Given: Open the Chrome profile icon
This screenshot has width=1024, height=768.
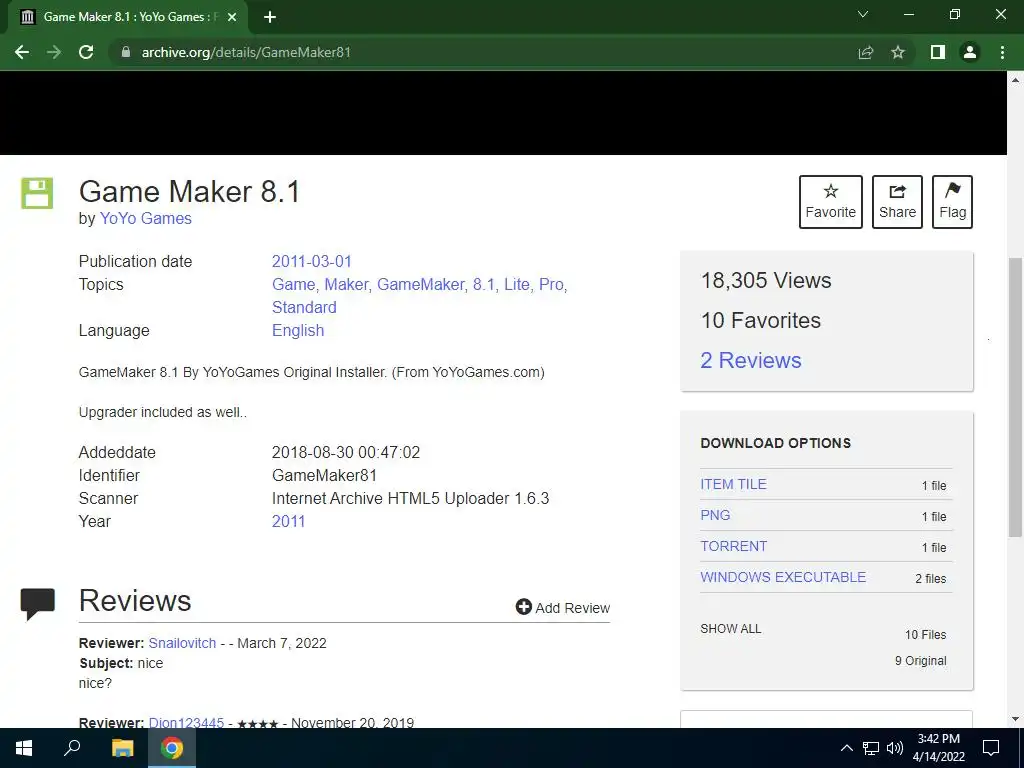Looking at the screenshot, I should pyautogui.click(x=970, y=52).
